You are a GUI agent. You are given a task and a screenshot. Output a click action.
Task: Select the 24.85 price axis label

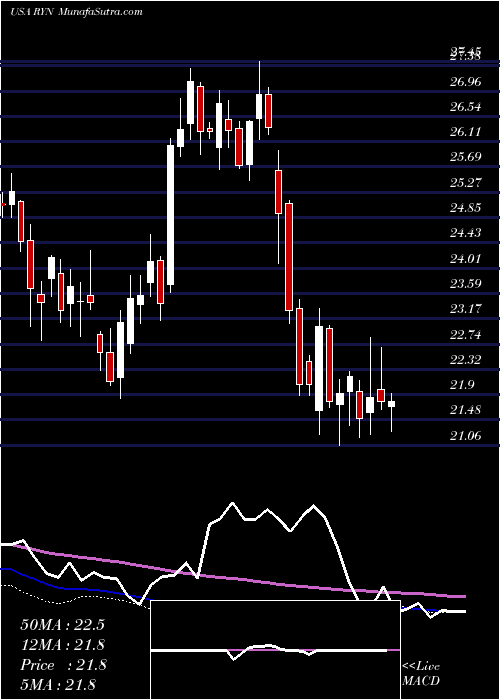[465, 208]
